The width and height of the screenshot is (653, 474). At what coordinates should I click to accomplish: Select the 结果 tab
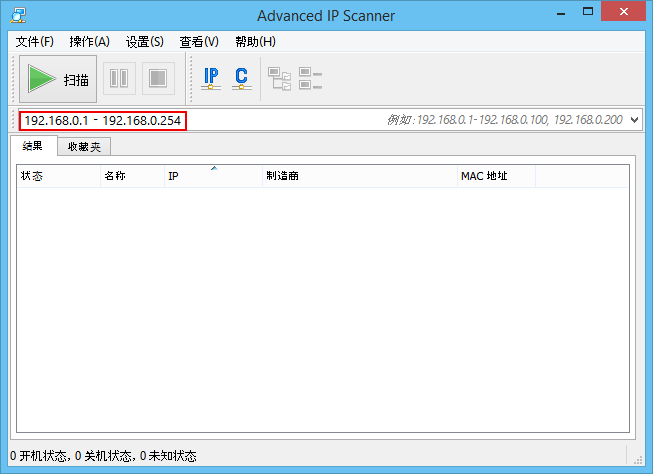pyautogui.click(x=33, y=146)
